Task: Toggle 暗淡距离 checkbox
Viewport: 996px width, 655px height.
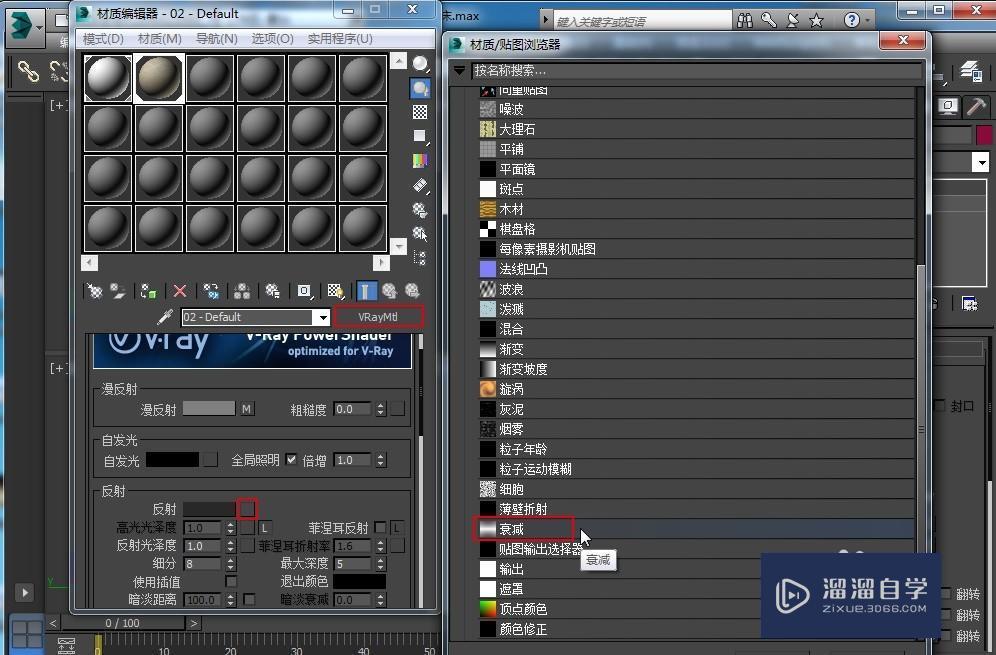Action: pos(249,599)
